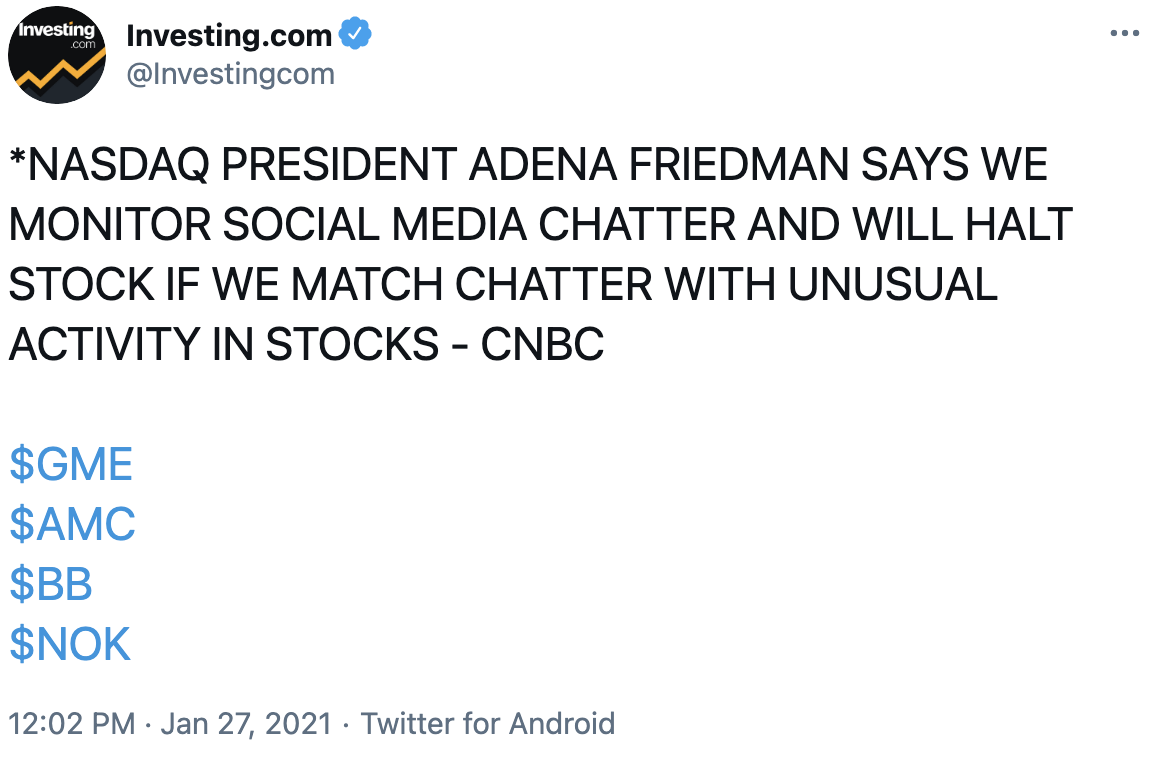Follow the $NOK cashtag link
The height and width of the screenshot is (764, 1158).
pyautogui.click(x=70, y=644)
